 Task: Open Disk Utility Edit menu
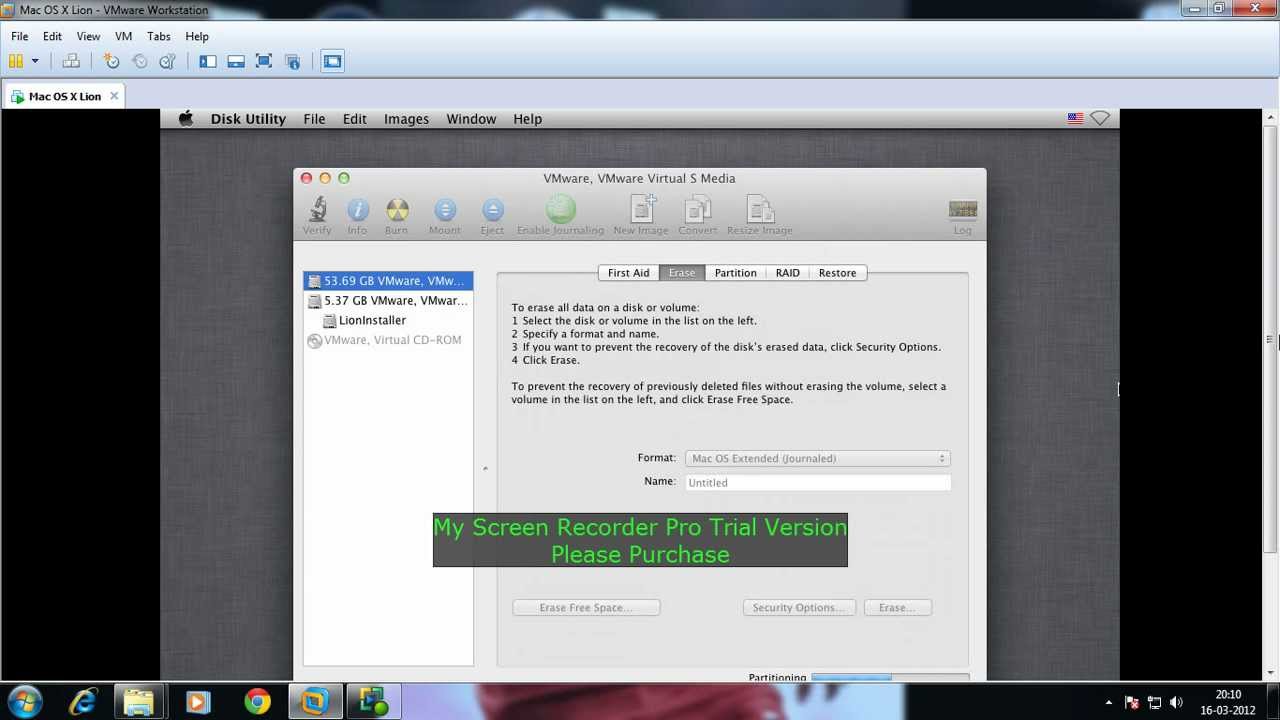click(355, 119)
